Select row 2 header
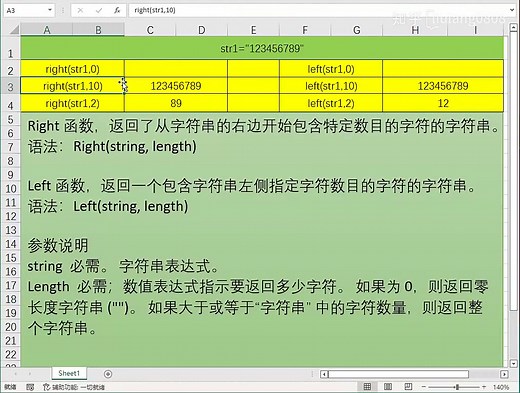Viewport: 520px width, 393px height. point(10,69)
